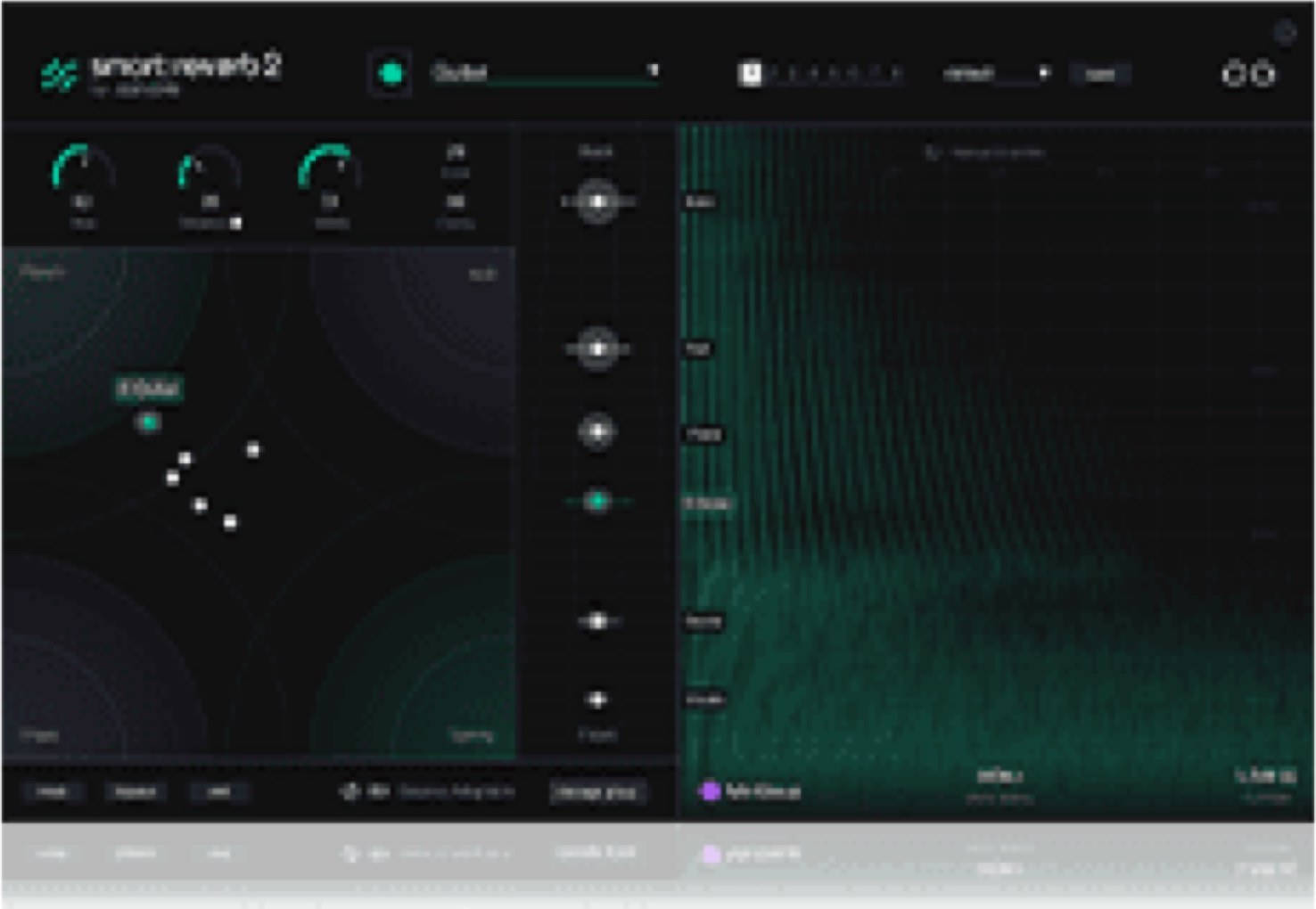Click the sonible logo beside smart:reverb 2
The height and width of the screenshot is (909, 1316).
tap(59, 75)
